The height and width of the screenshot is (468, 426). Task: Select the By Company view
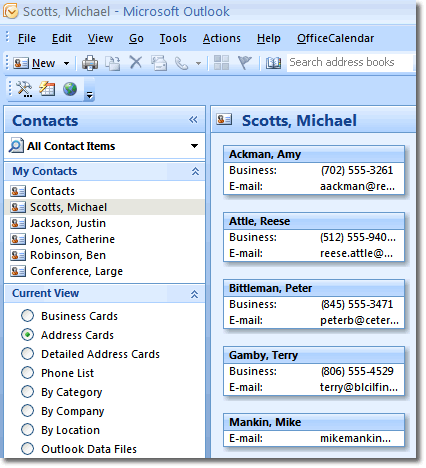point(27,410)
